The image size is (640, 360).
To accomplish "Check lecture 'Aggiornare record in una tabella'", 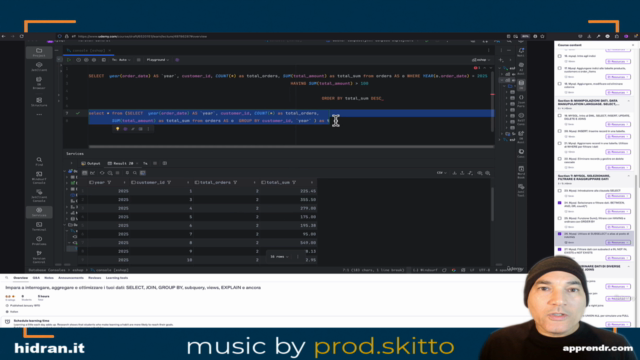I will coord(560,143).
